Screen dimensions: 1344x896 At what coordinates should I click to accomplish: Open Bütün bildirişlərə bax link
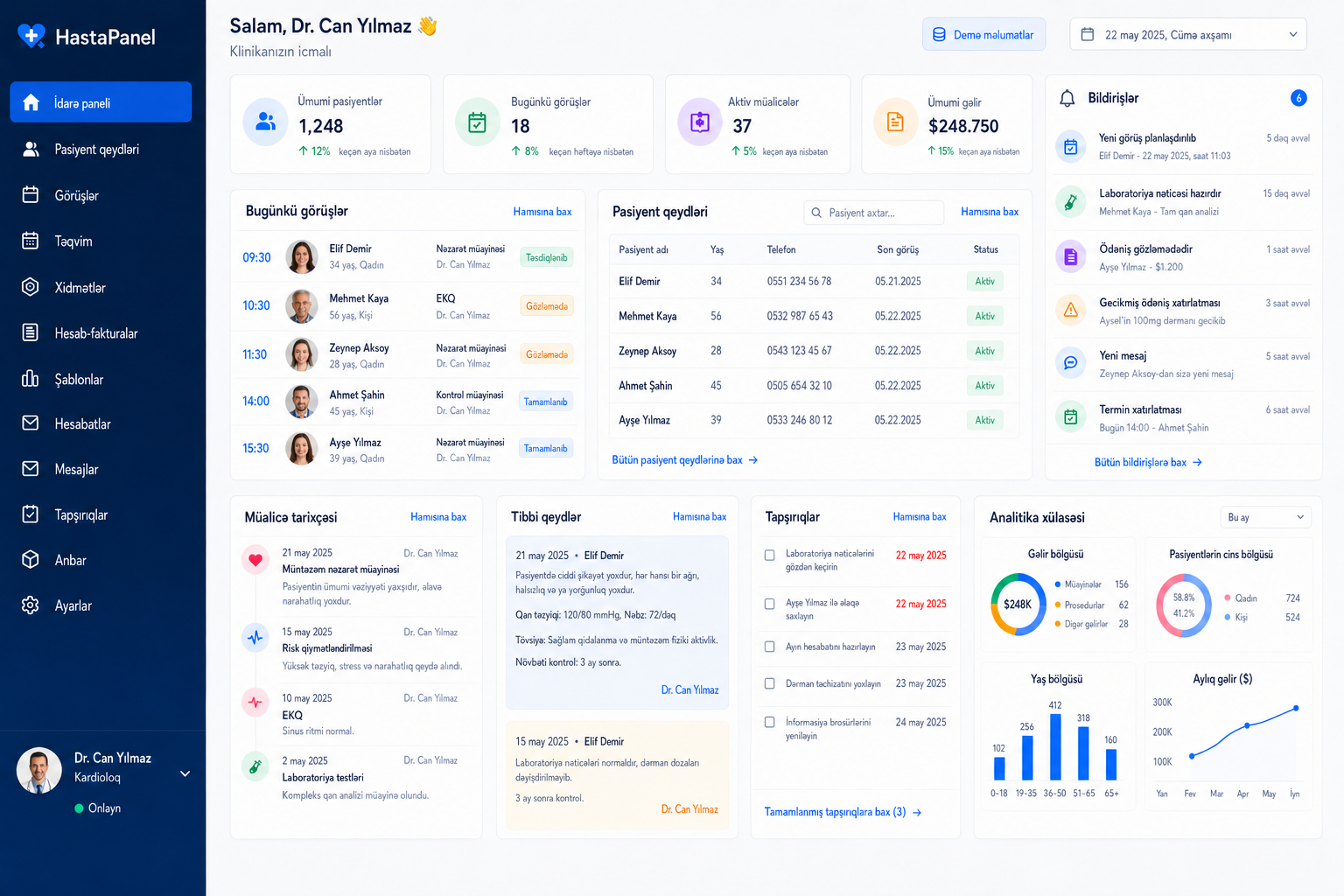tap(1148, 462)
